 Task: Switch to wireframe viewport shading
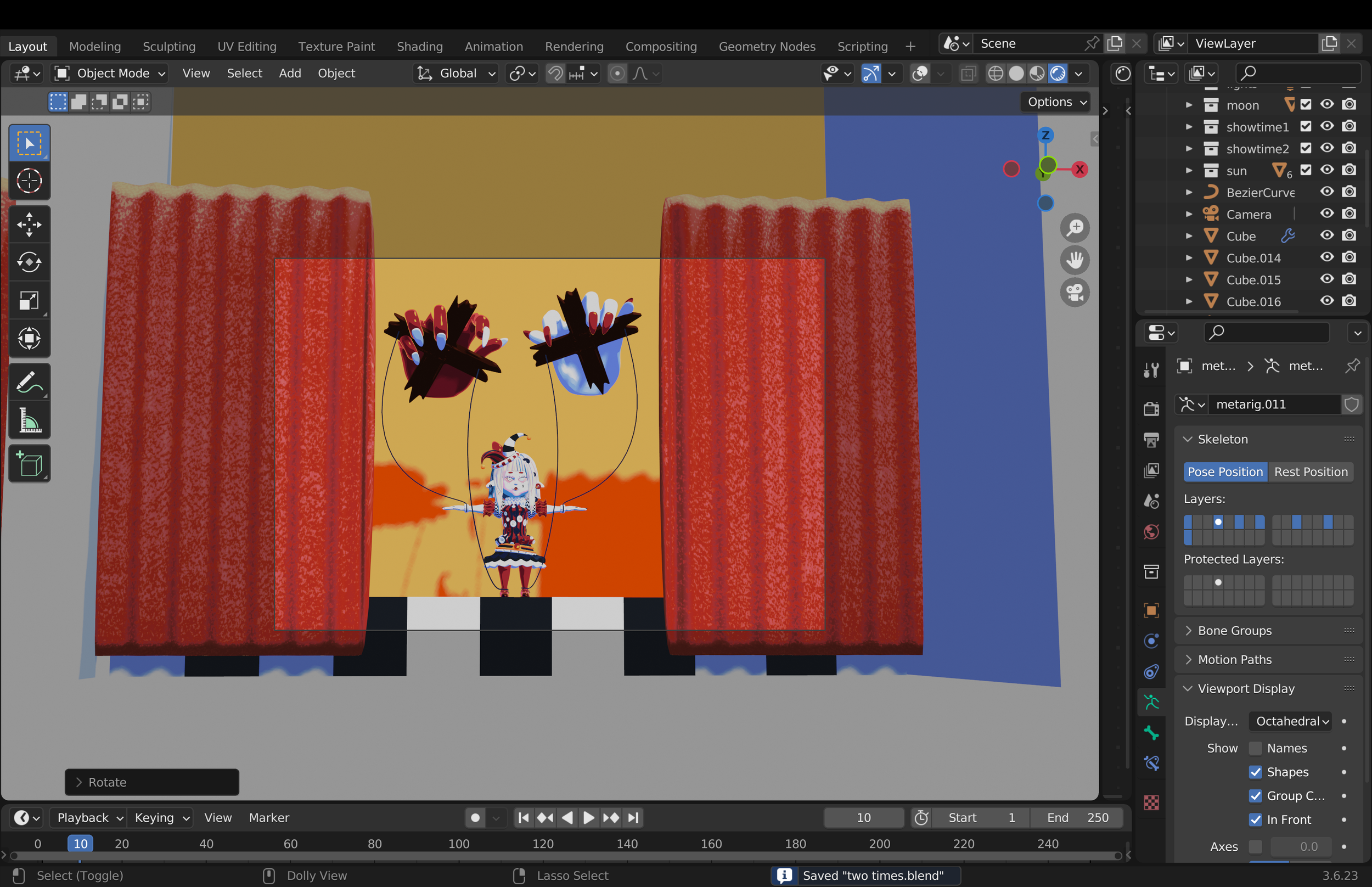click(x=996, y=73)
